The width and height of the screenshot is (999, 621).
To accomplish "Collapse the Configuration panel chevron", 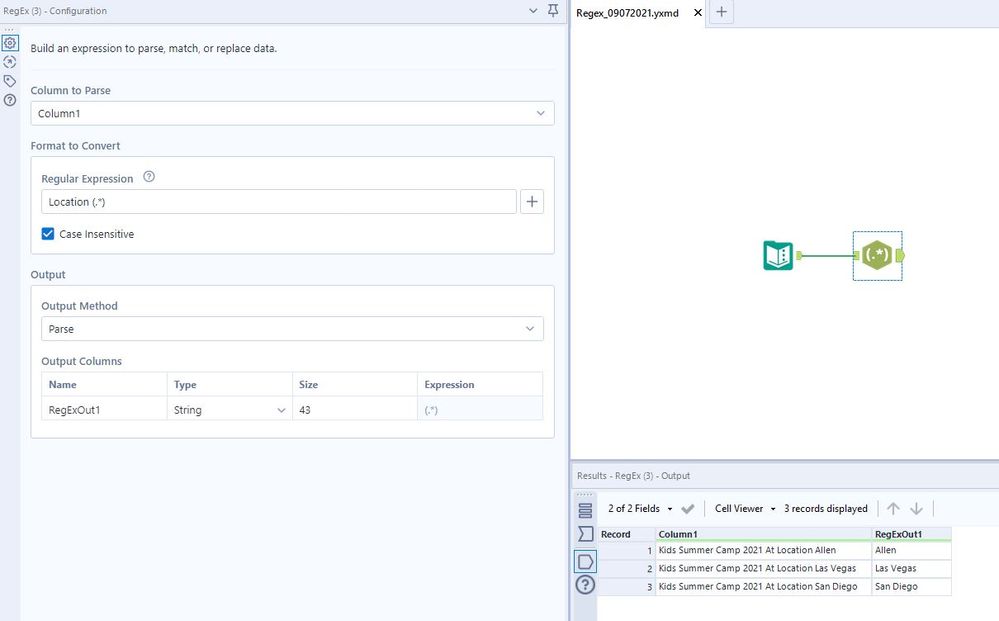I will coord(533,11).
